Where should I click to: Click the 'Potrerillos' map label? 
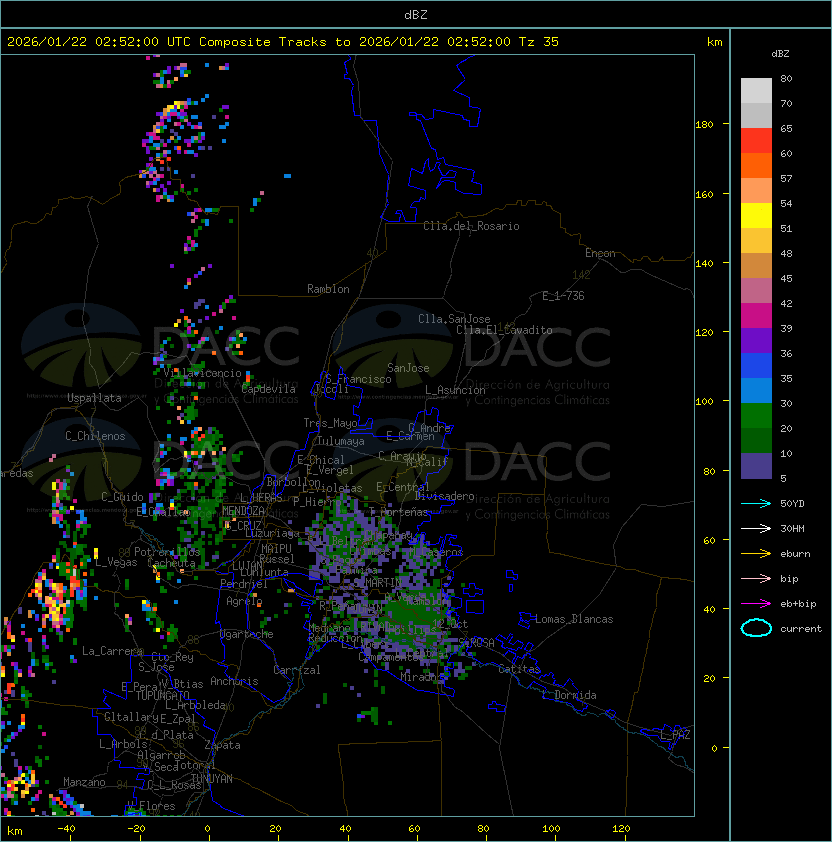tap(167, 552)
